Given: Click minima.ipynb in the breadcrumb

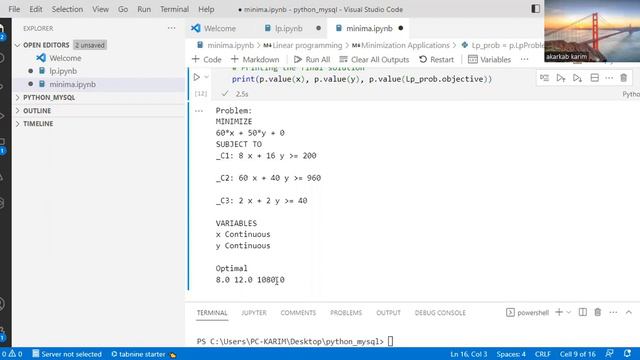Looking at the screenshot, I should (x=230, y=45).
